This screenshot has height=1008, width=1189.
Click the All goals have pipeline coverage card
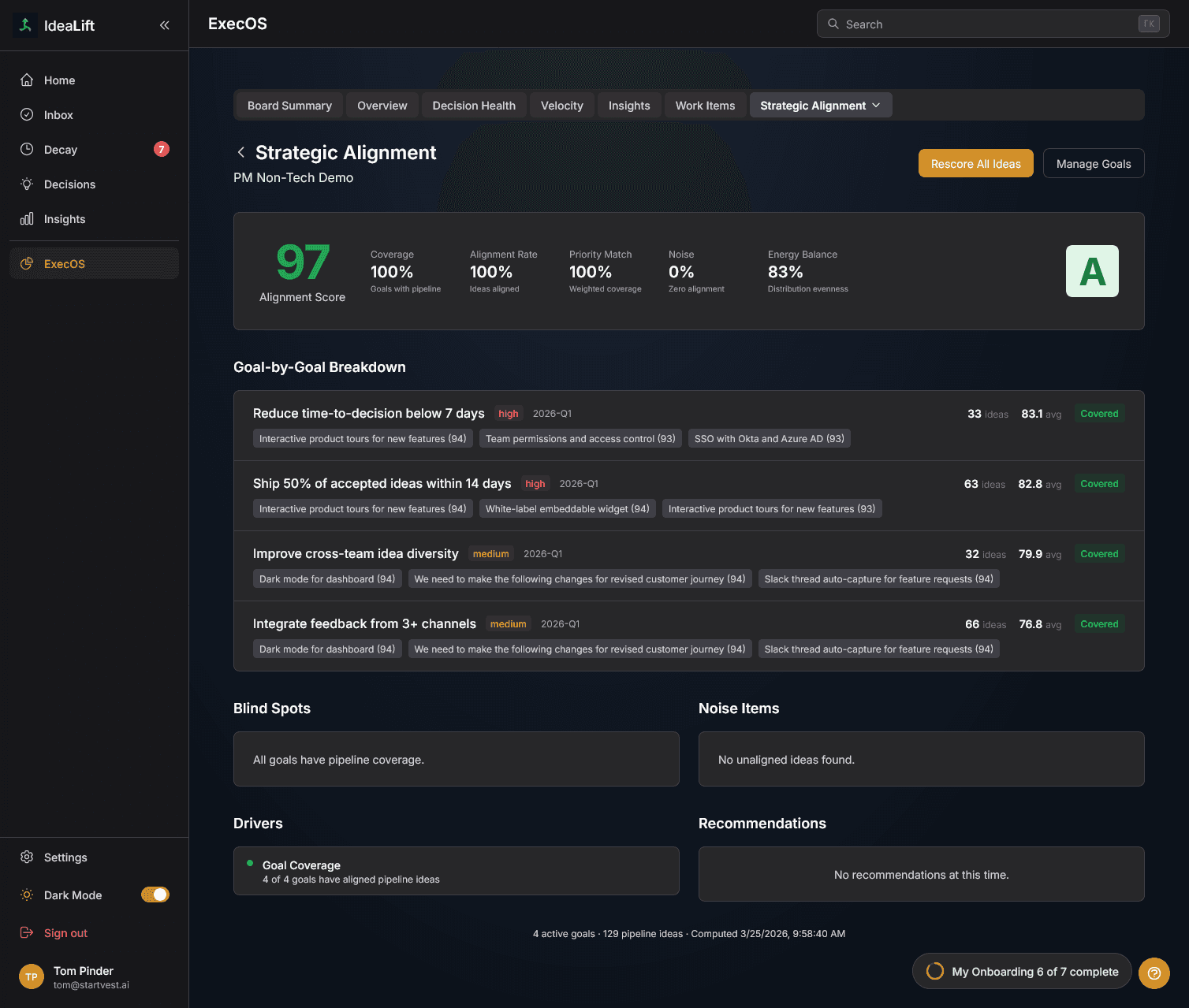click(457, 759)
